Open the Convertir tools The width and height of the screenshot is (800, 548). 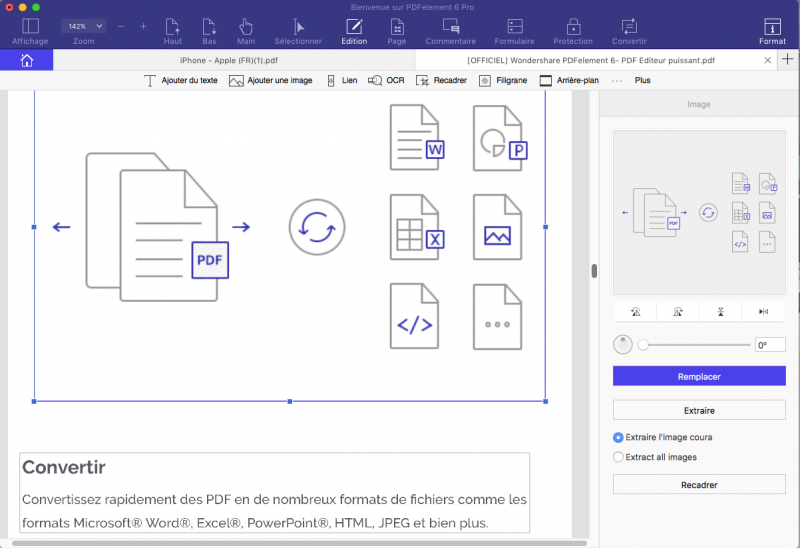tap(629, 30)
